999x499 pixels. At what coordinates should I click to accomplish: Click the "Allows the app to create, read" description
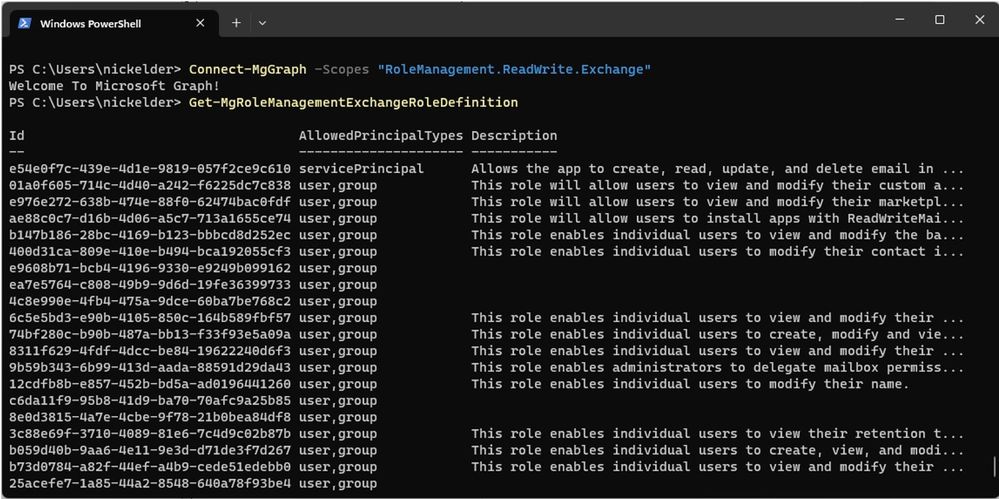pos(717,169)
